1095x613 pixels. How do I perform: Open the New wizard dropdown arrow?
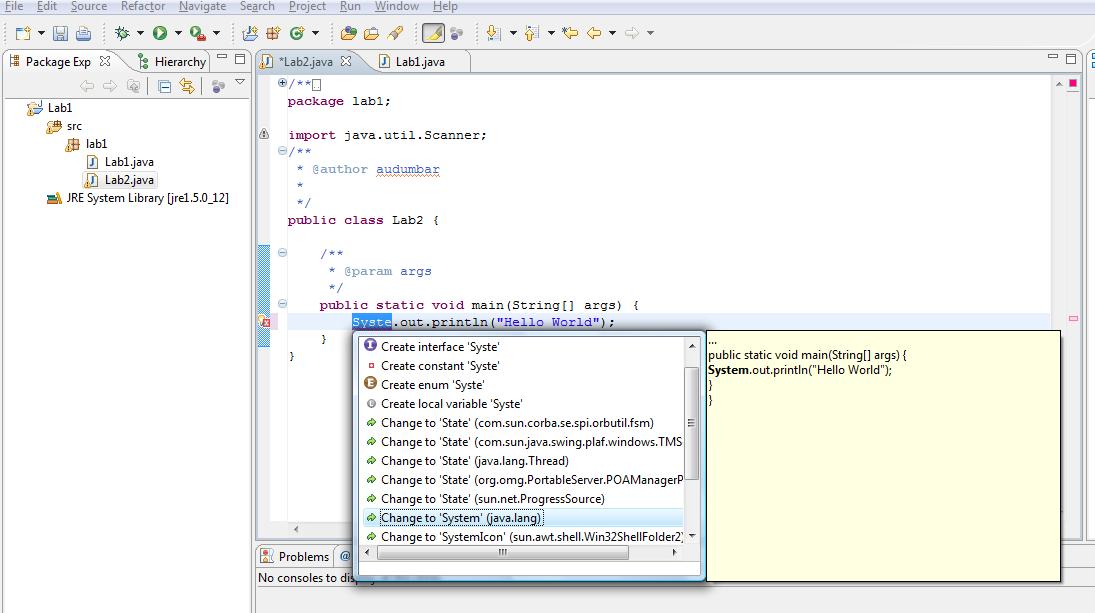tap(41, 33)
